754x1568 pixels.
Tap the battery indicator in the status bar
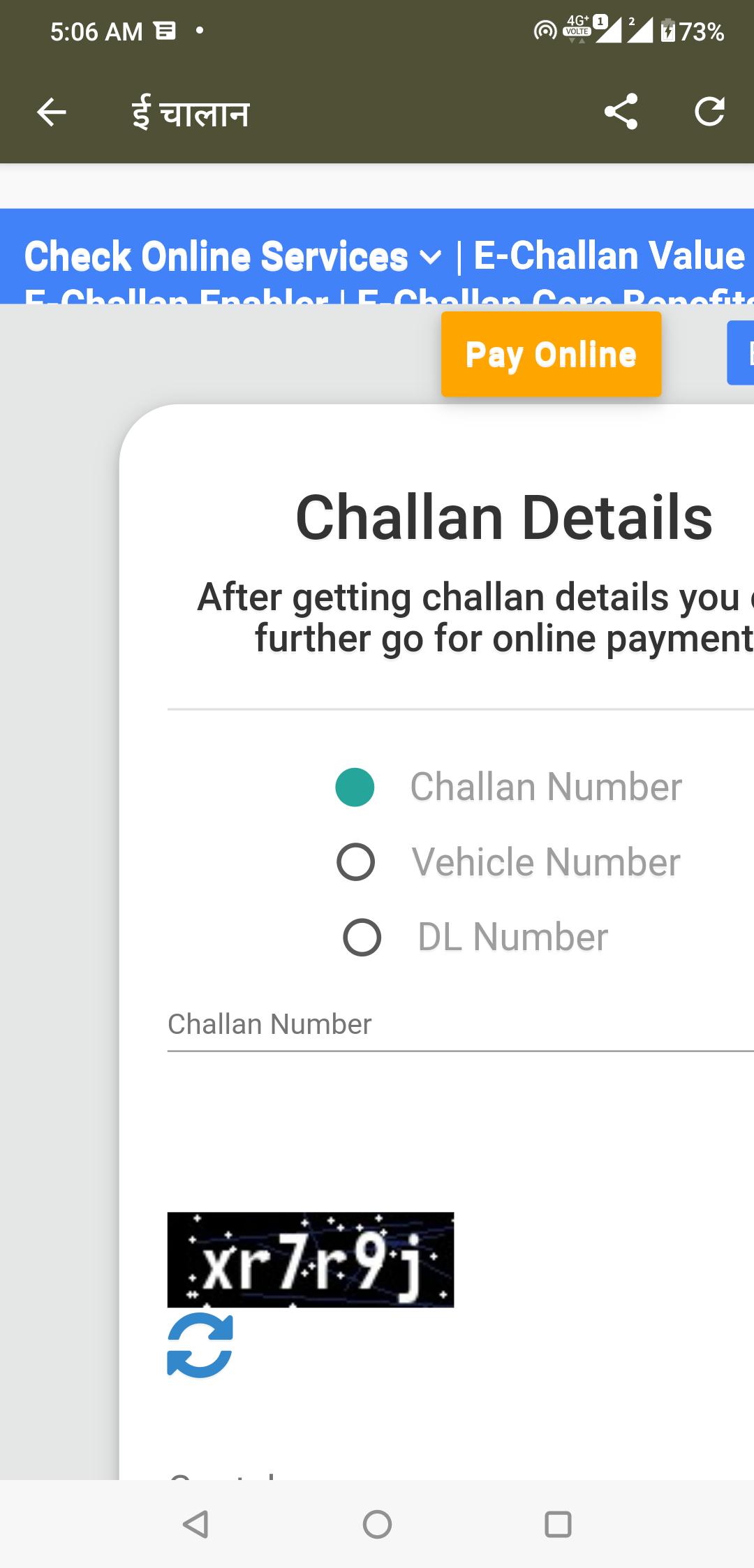(668, 31)
